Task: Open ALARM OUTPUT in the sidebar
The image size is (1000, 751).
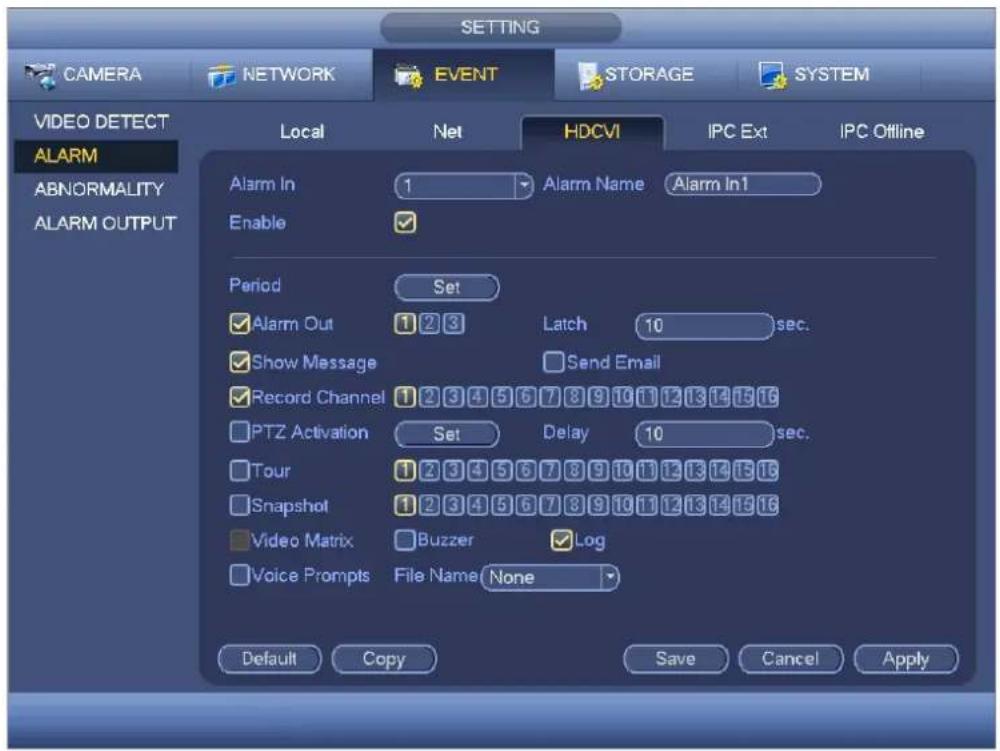Action: 105,223
